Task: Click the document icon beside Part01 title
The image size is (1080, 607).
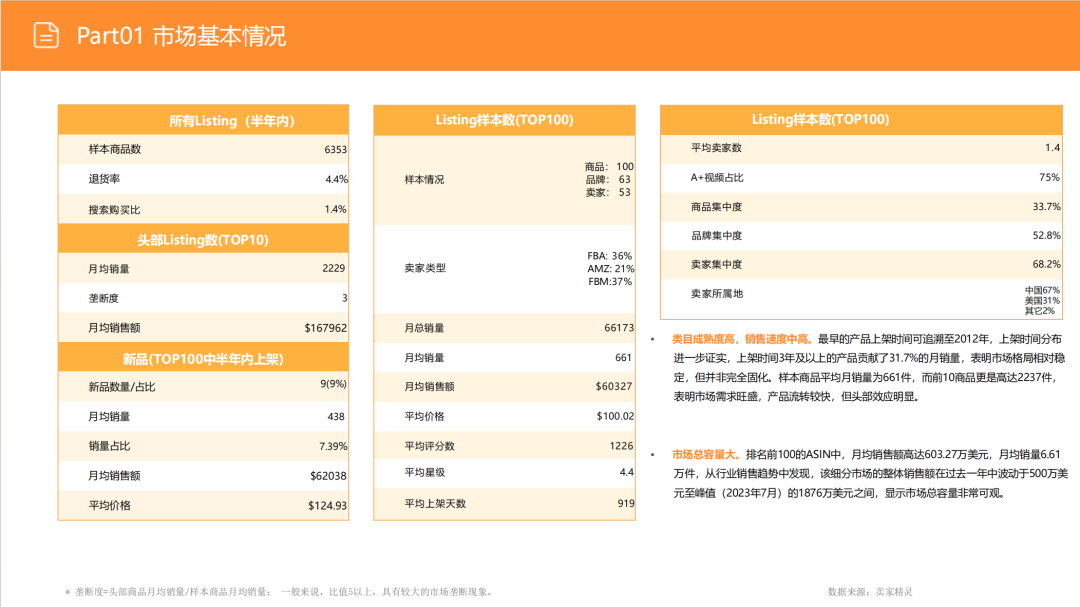Action: coord(46,35)
